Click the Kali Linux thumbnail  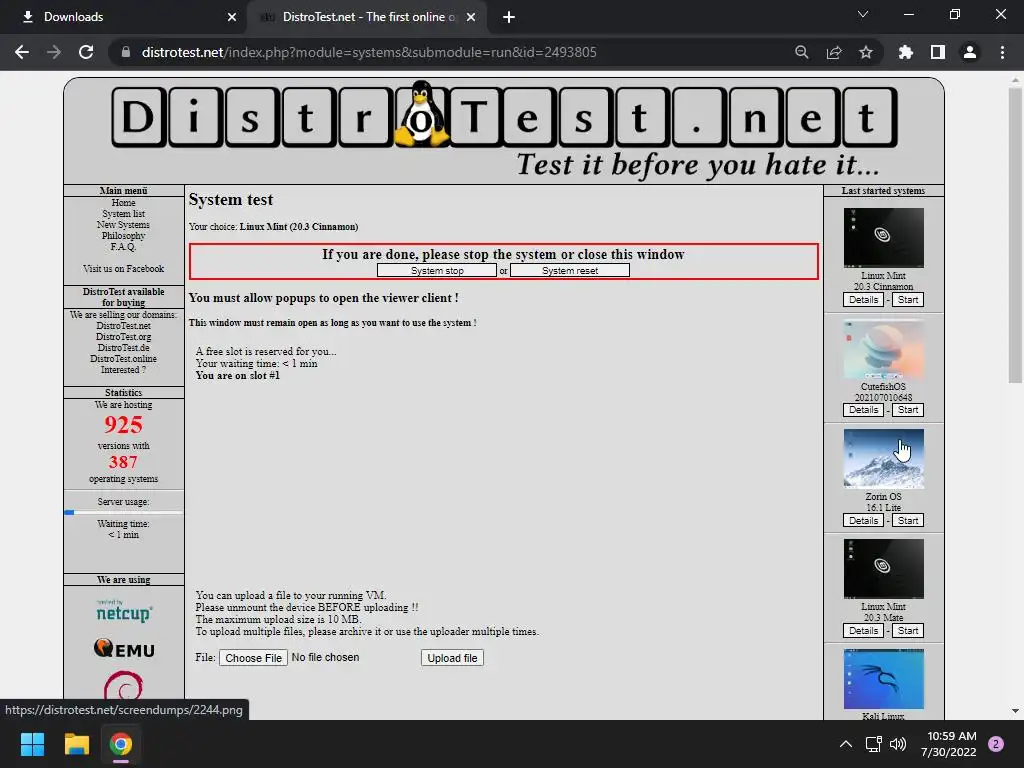click(x=884, y=679)
